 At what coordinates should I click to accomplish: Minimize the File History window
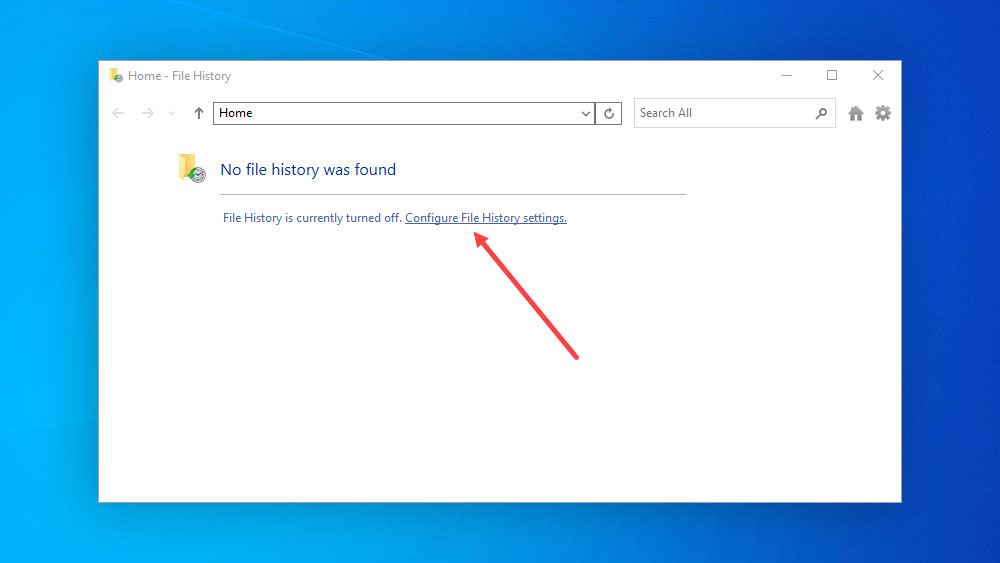[787, 75]
